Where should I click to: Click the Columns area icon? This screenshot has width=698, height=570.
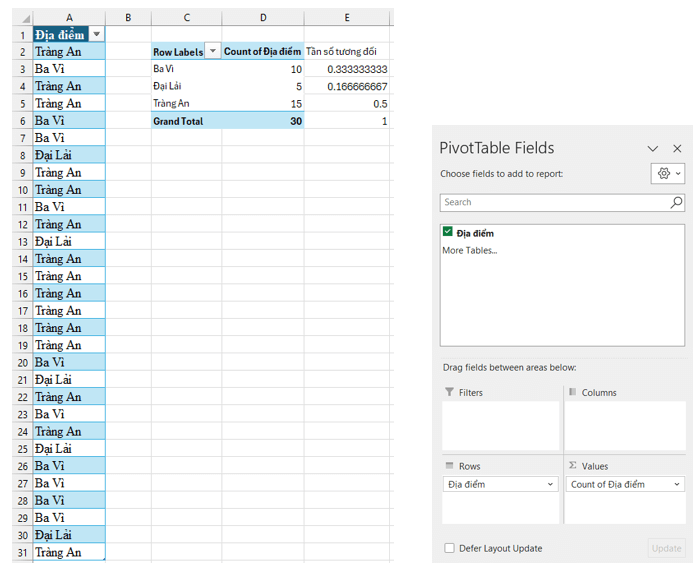tap(573, 392)
